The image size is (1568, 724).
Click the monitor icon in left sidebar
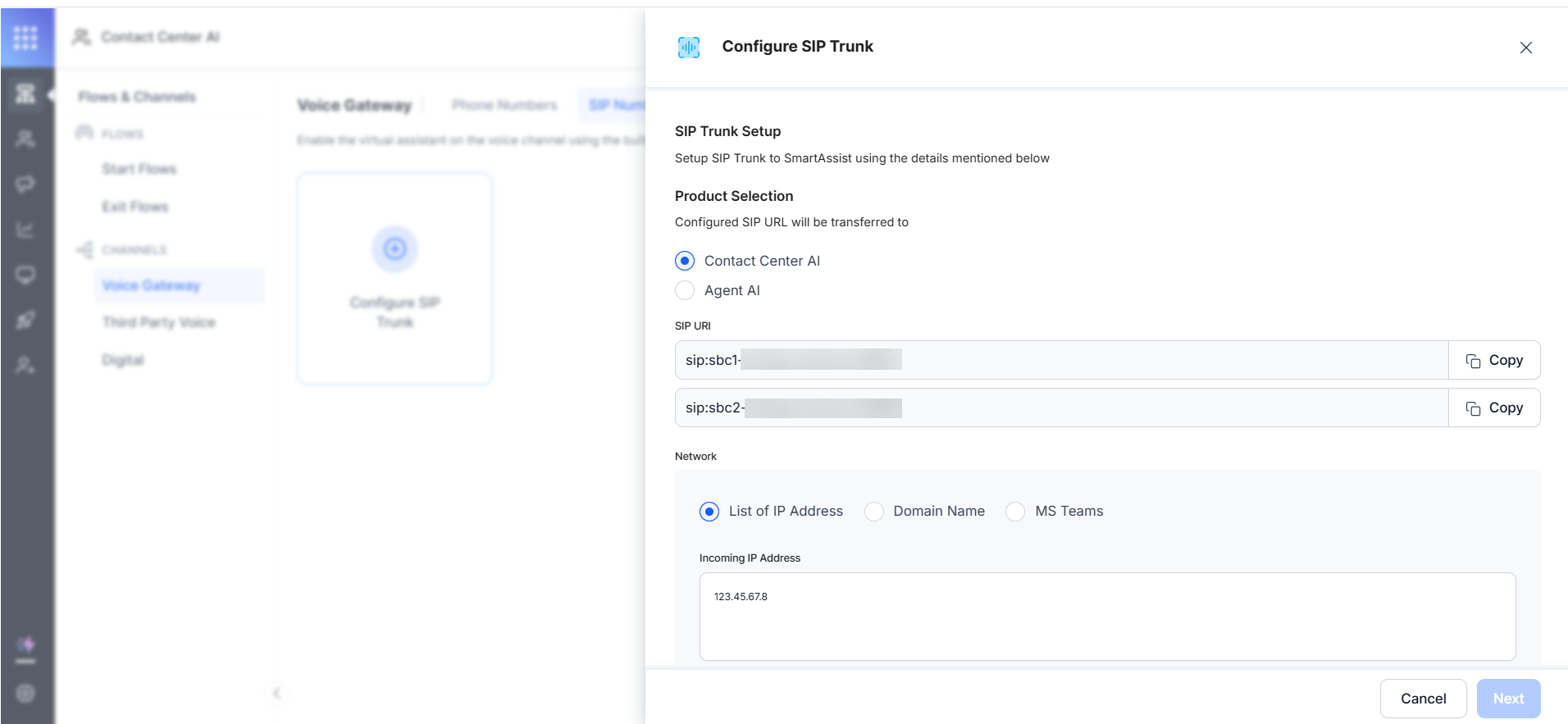(x=25, y=275)
